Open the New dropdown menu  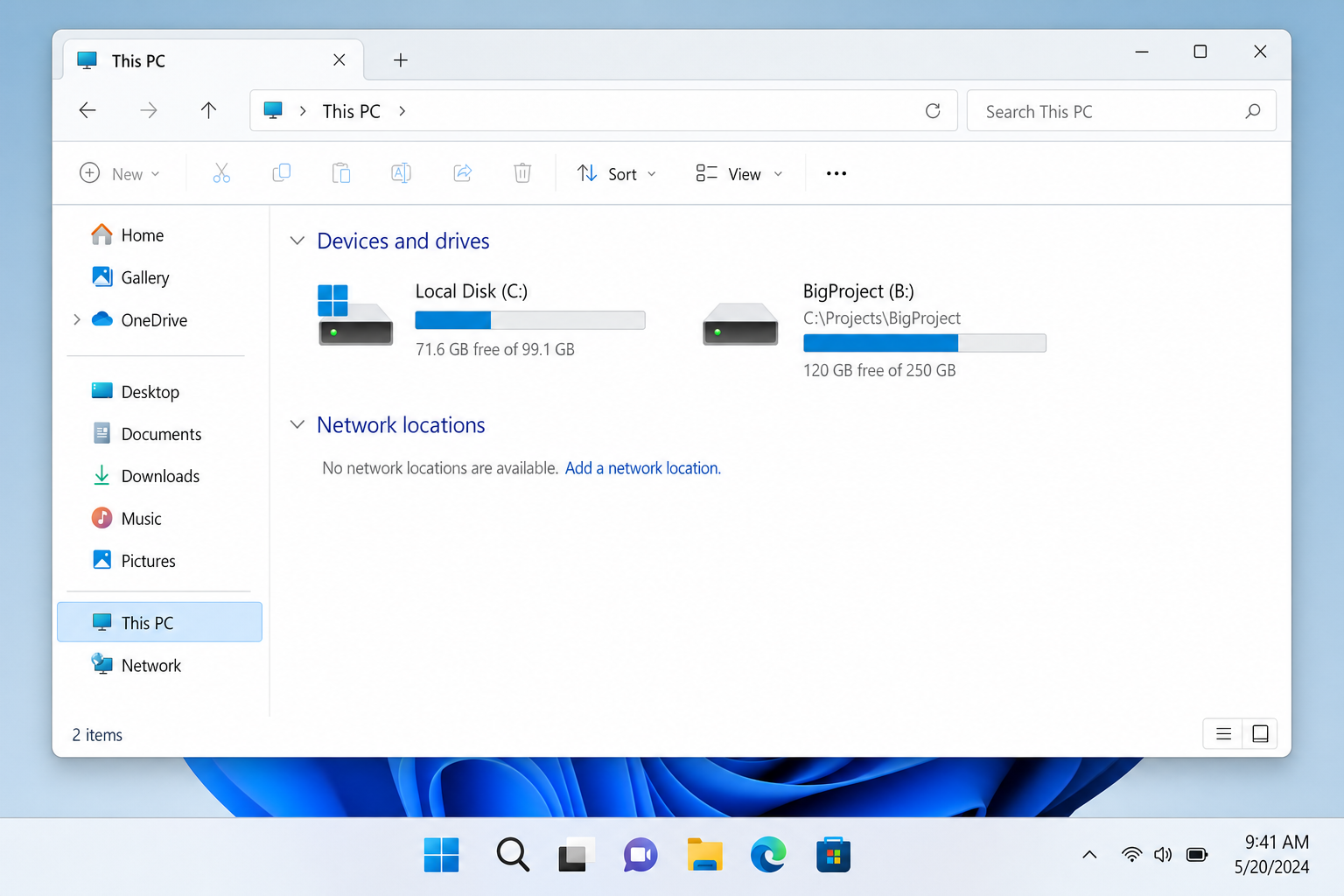coord(120,173)
